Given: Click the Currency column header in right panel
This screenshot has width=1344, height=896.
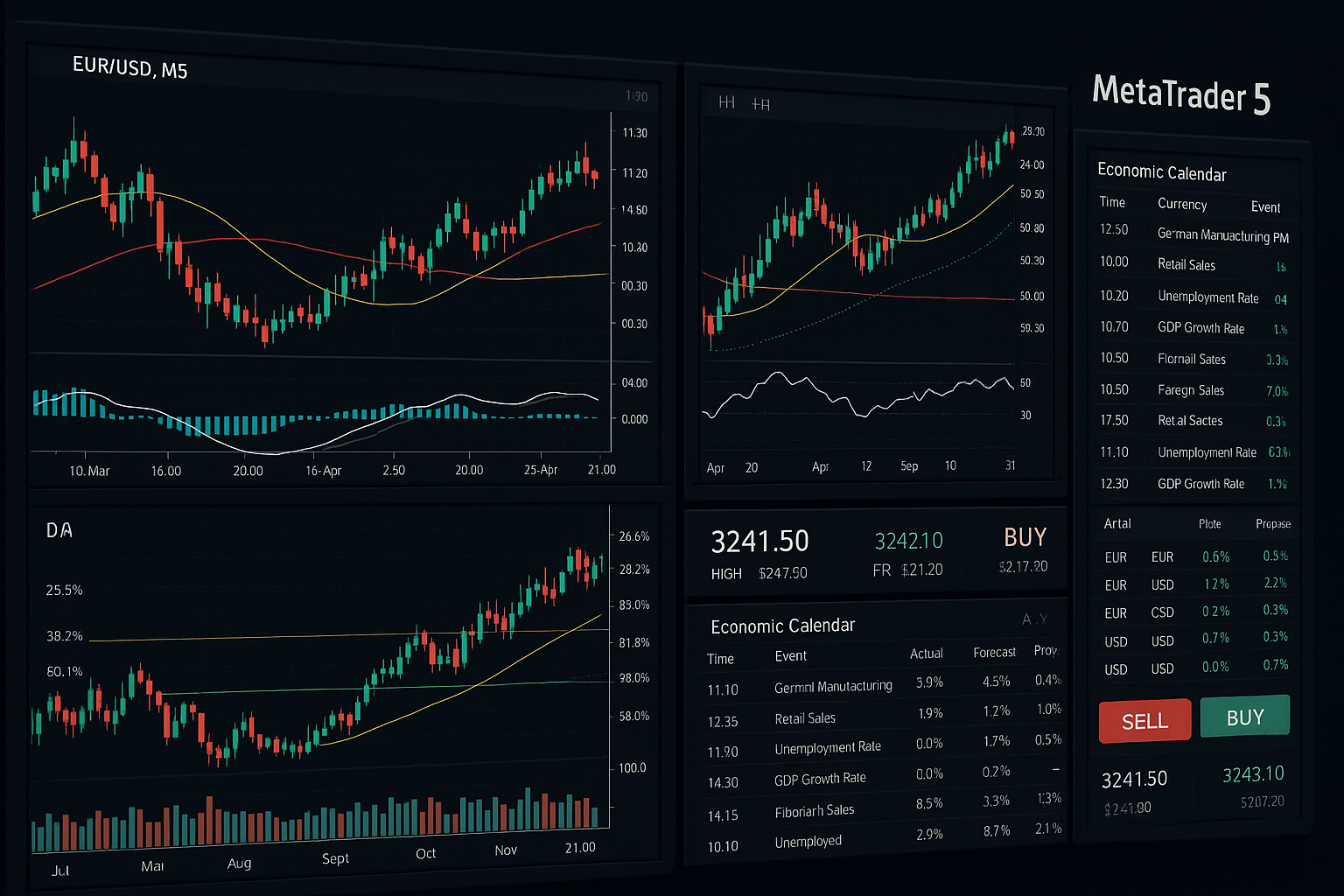Looking at the screenshot, I should pyautogui.click(x=1181, y=204).
